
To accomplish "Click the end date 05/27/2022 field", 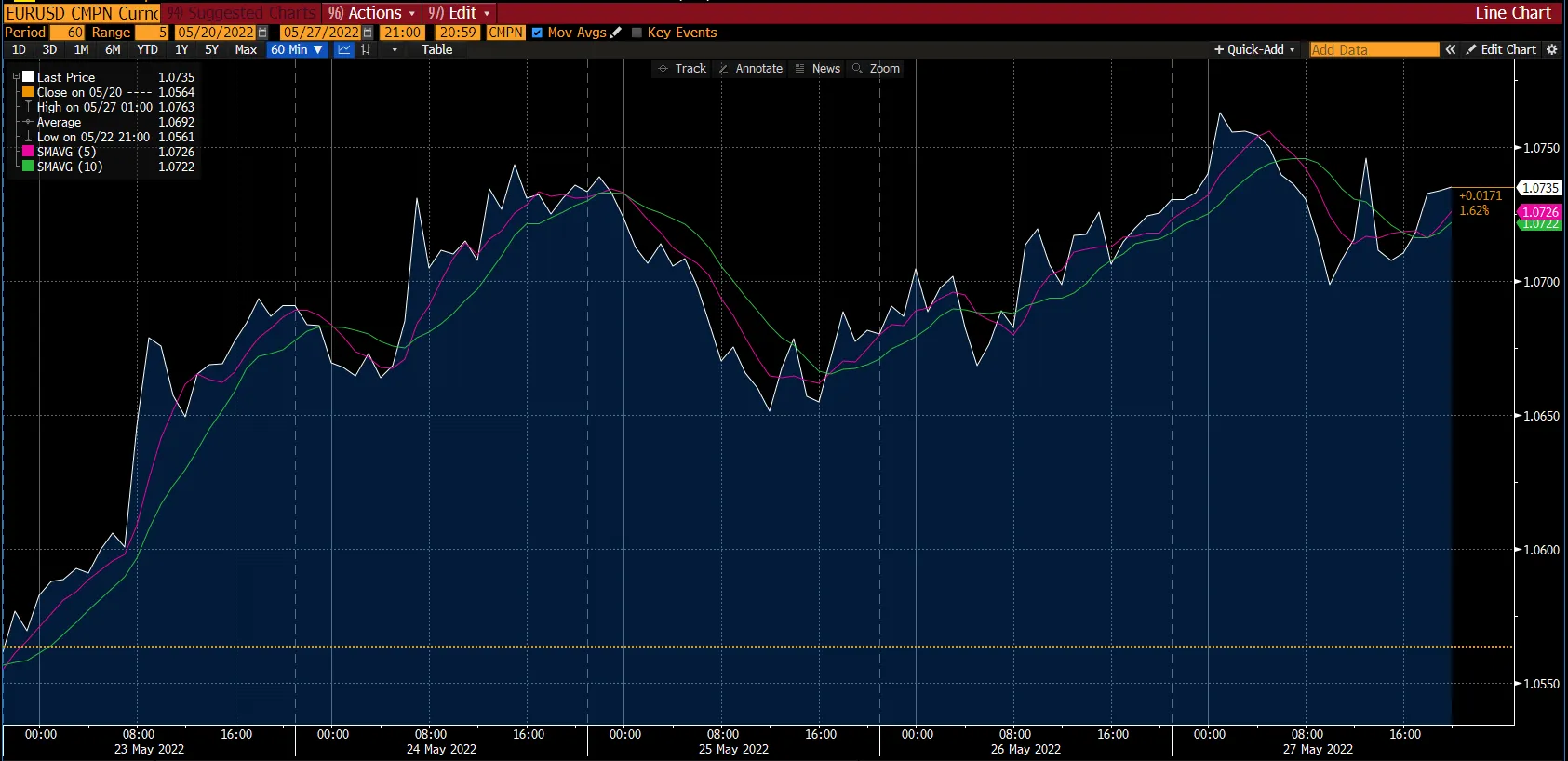I will click(x=321, y=33).
